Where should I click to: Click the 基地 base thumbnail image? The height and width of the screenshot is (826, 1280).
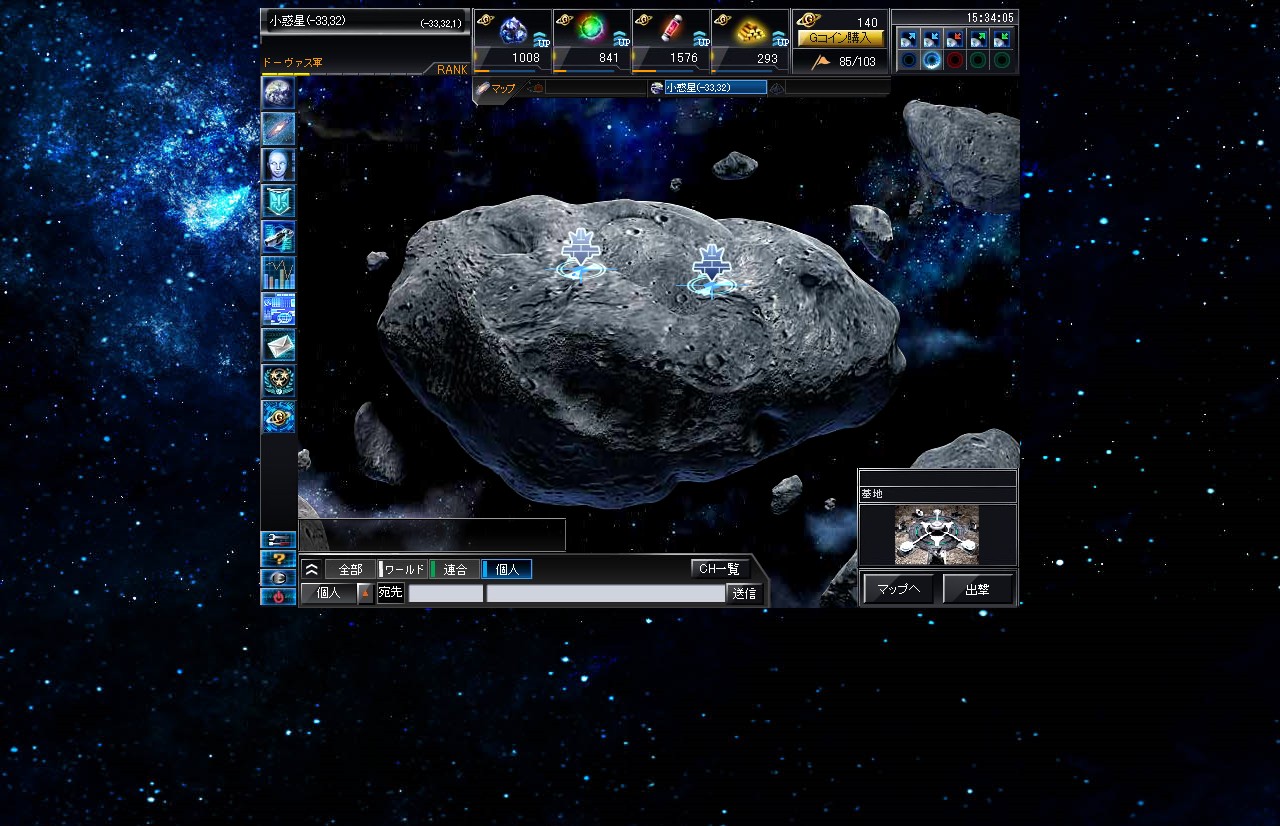pyautogui.click(x=937, y=535)
